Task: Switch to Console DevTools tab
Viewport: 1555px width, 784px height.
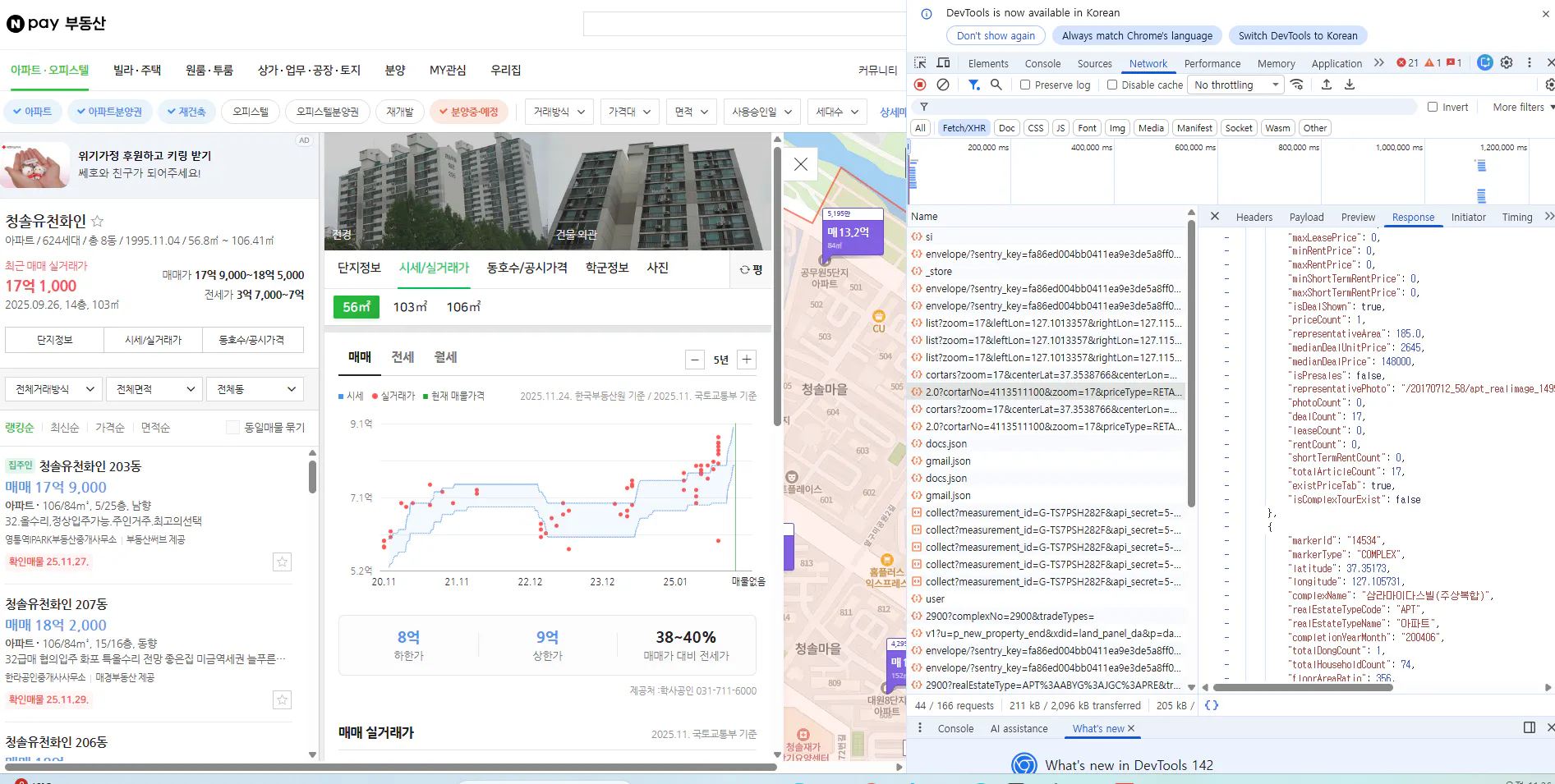Action: (x=1042, y=63)
